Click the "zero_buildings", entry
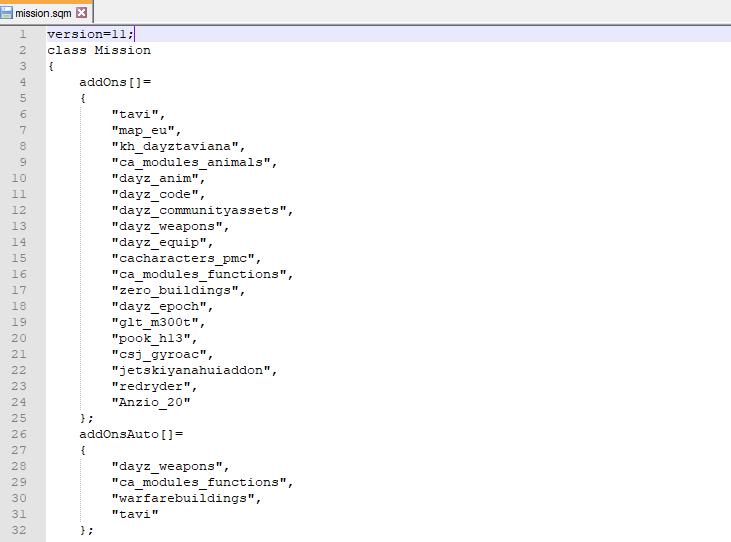 click(178, 290)
